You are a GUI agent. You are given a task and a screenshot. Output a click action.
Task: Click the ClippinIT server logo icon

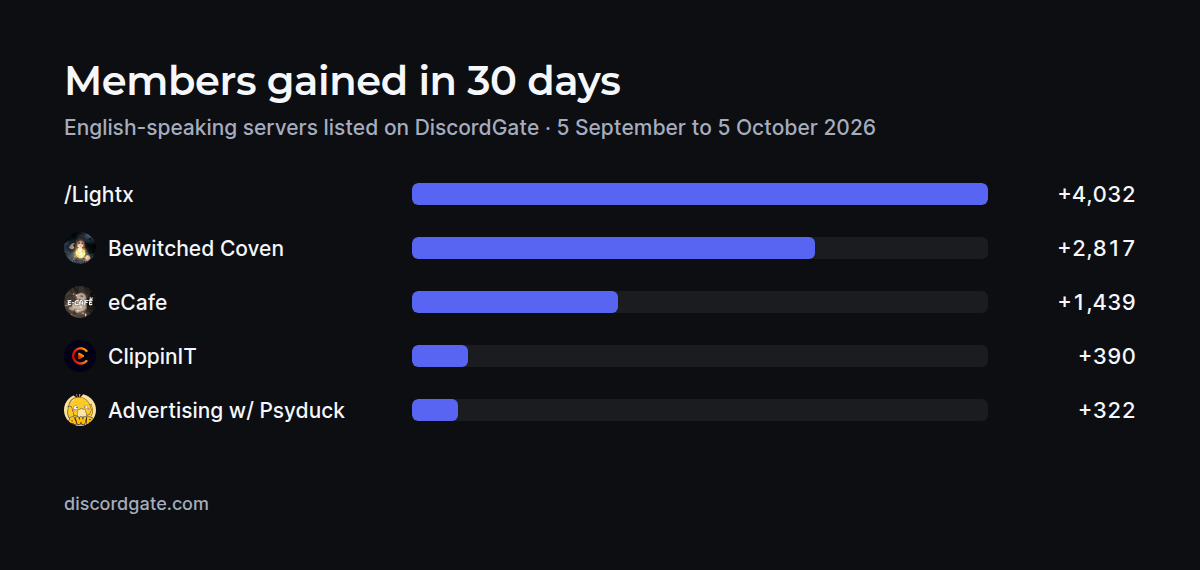80,356
